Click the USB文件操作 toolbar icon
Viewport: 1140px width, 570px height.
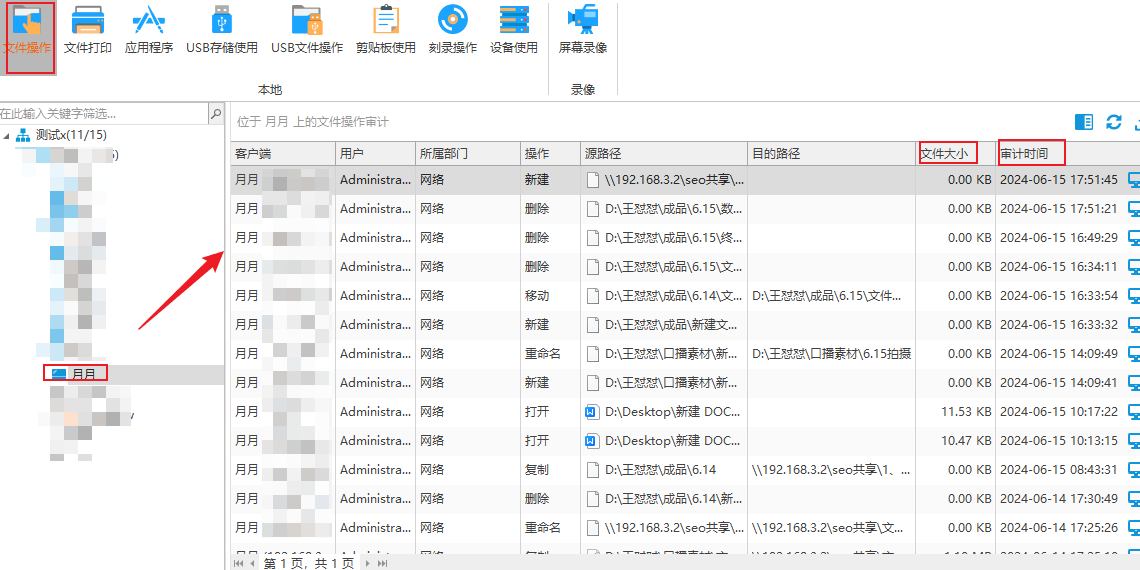(x=307, y=29)
